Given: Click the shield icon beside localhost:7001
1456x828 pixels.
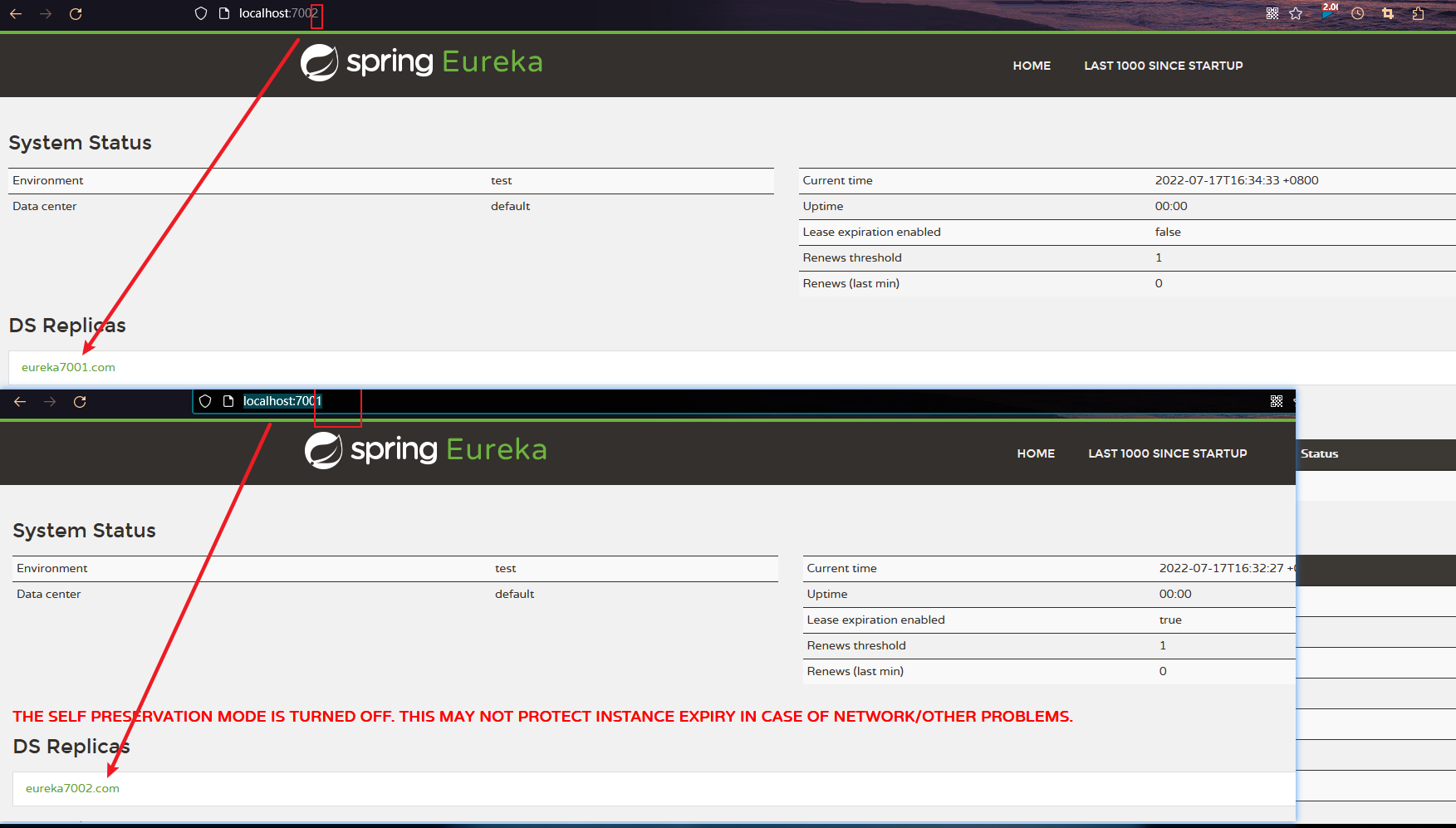Looking at the screenshot, I should click(x=205, y=402).
